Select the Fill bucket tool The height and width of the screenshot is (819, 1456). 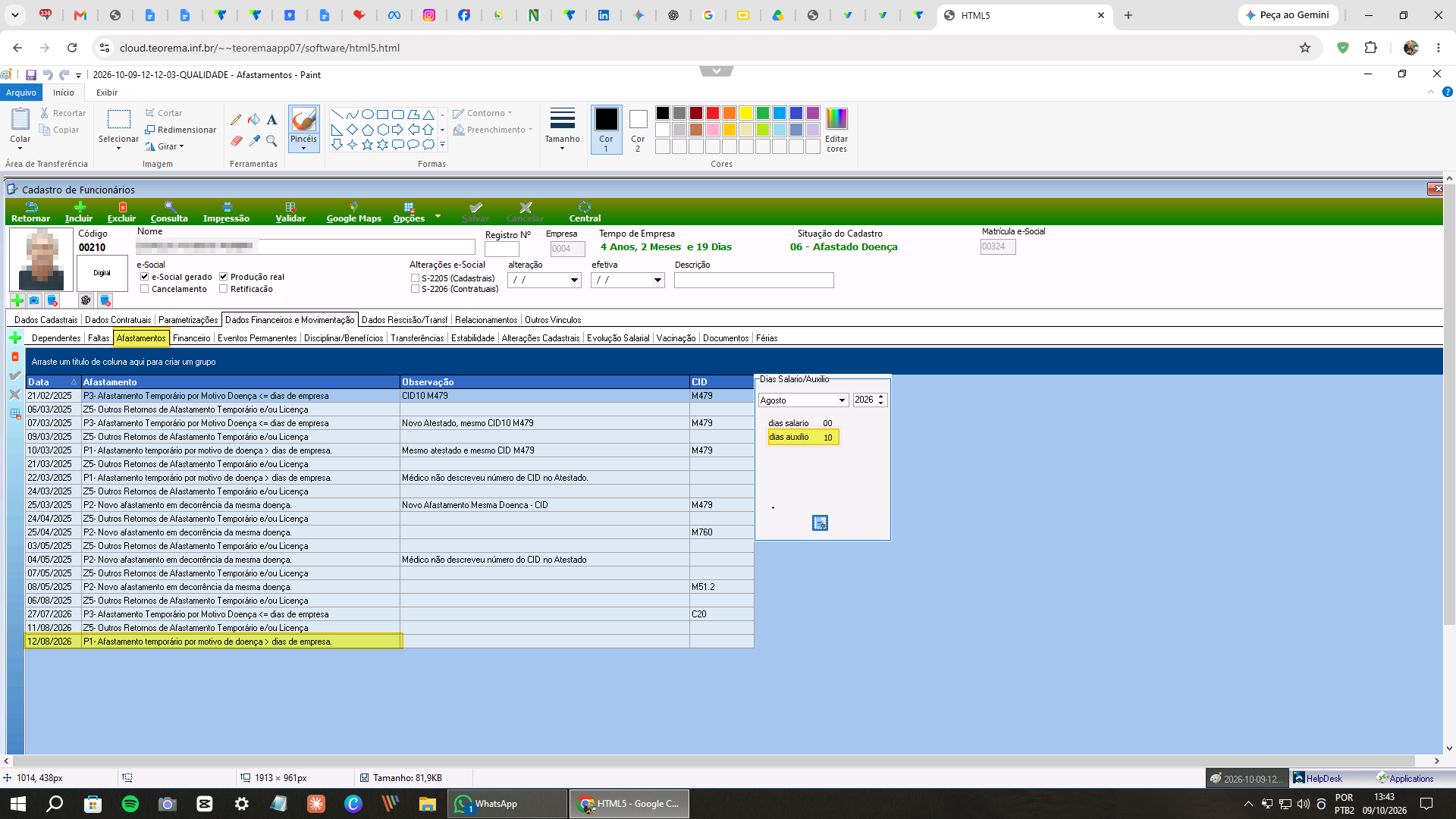[254, 119]
